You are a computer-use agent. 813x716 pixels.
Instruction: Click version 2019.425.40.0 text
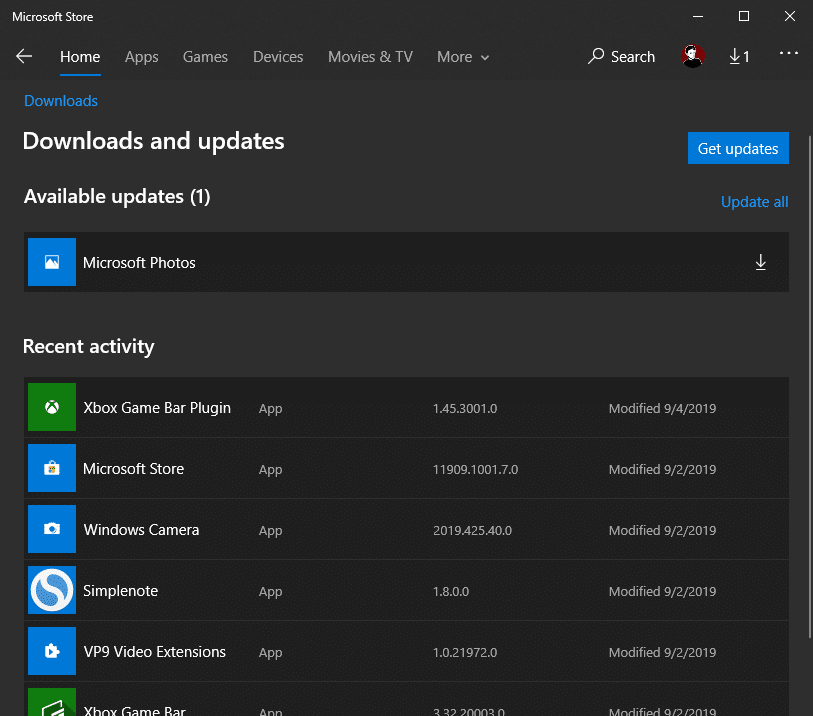(x=472, y=530)
